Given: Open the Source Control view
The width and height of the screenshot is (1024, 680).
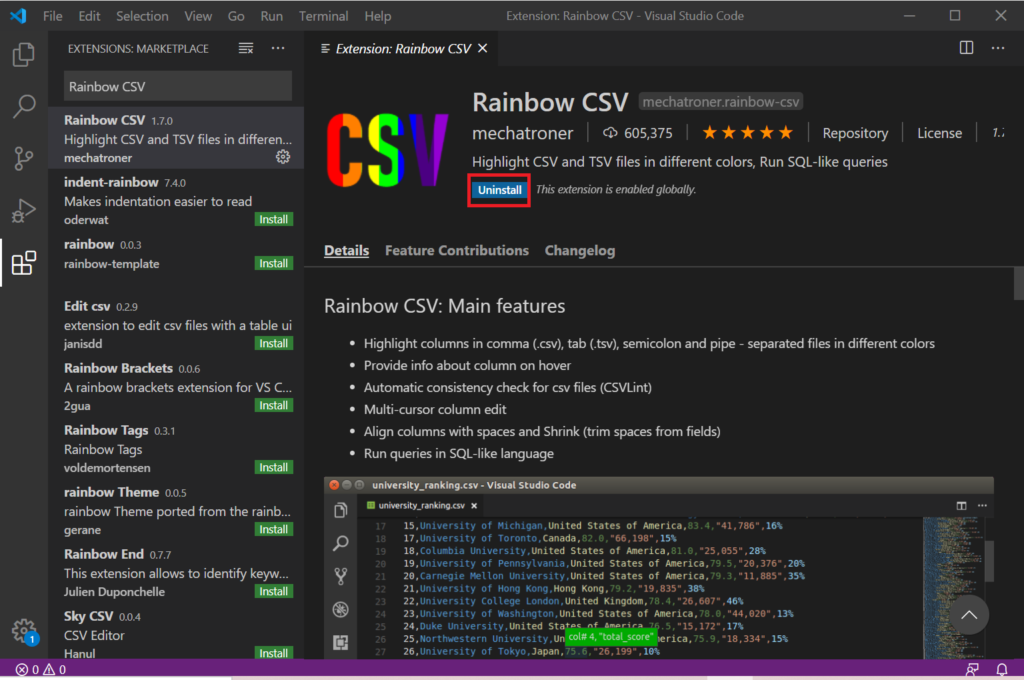Looking at the screenshot, I should (24, 158).
